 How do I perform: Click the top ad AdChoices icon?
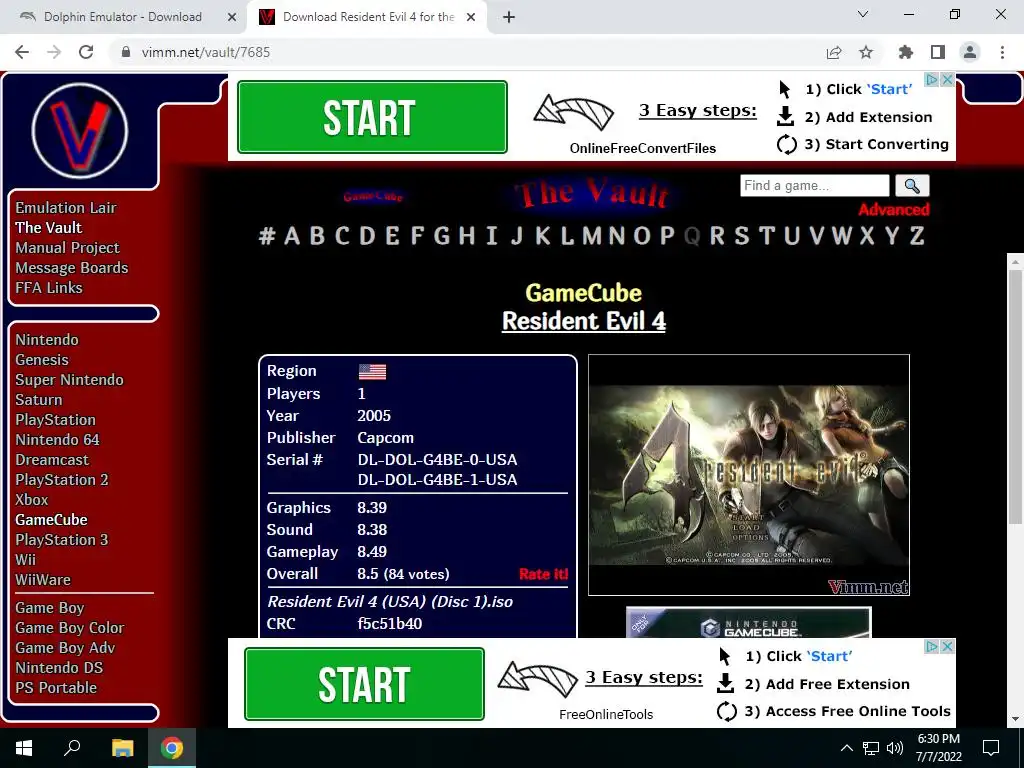932,80
